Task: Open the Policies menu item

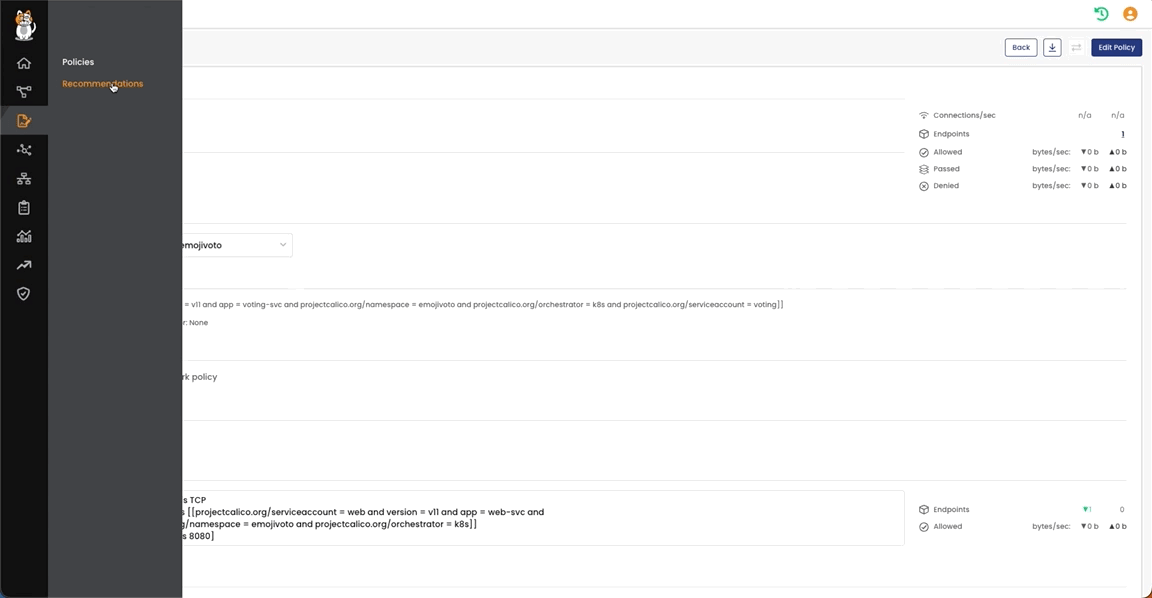Action: click(x=78, y=62)
